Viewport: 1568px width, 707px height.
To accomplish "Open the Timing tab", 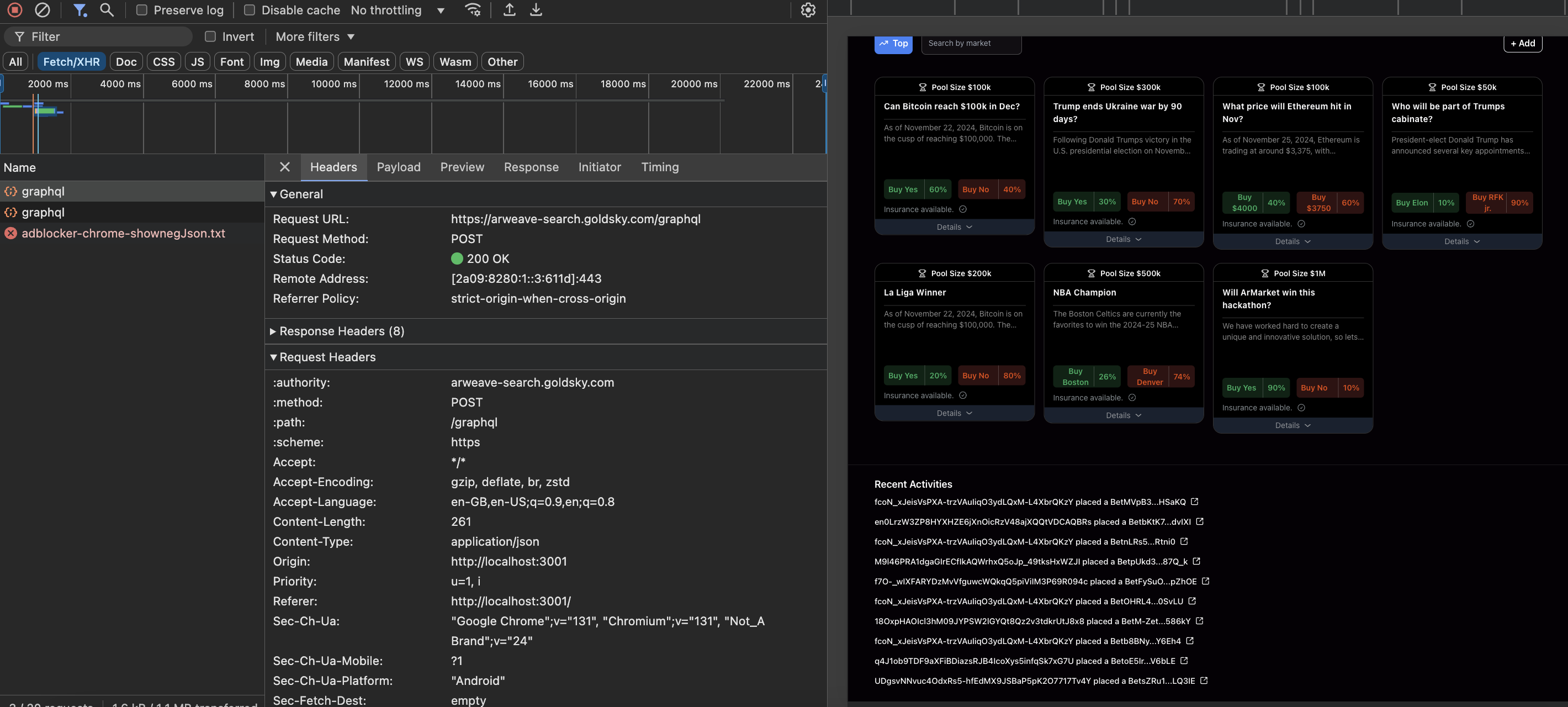I will (x=659, y=167).
